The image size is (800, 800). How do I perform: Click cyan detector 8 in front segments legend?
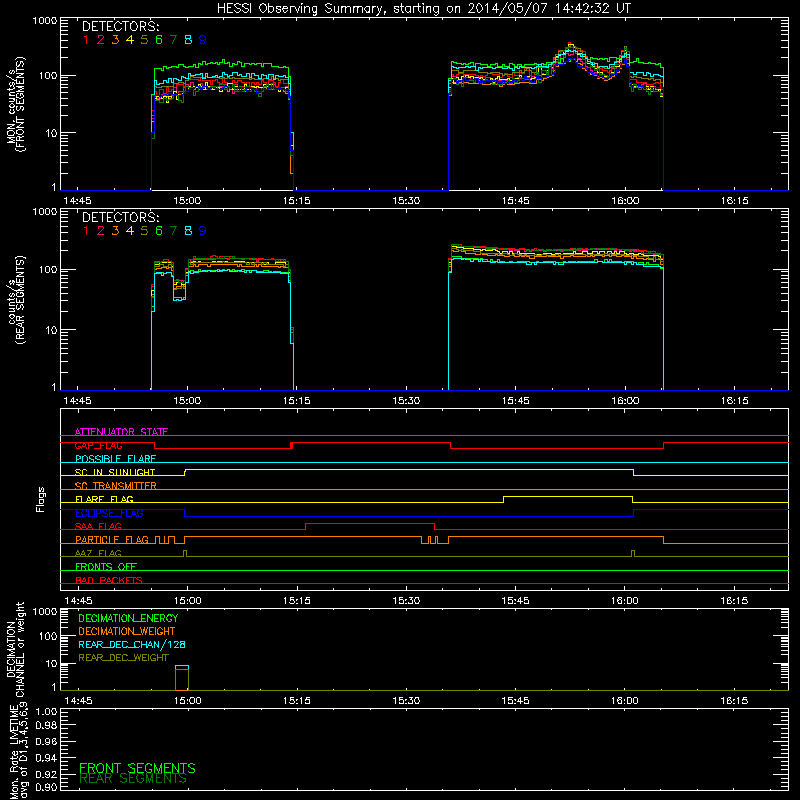188,40
